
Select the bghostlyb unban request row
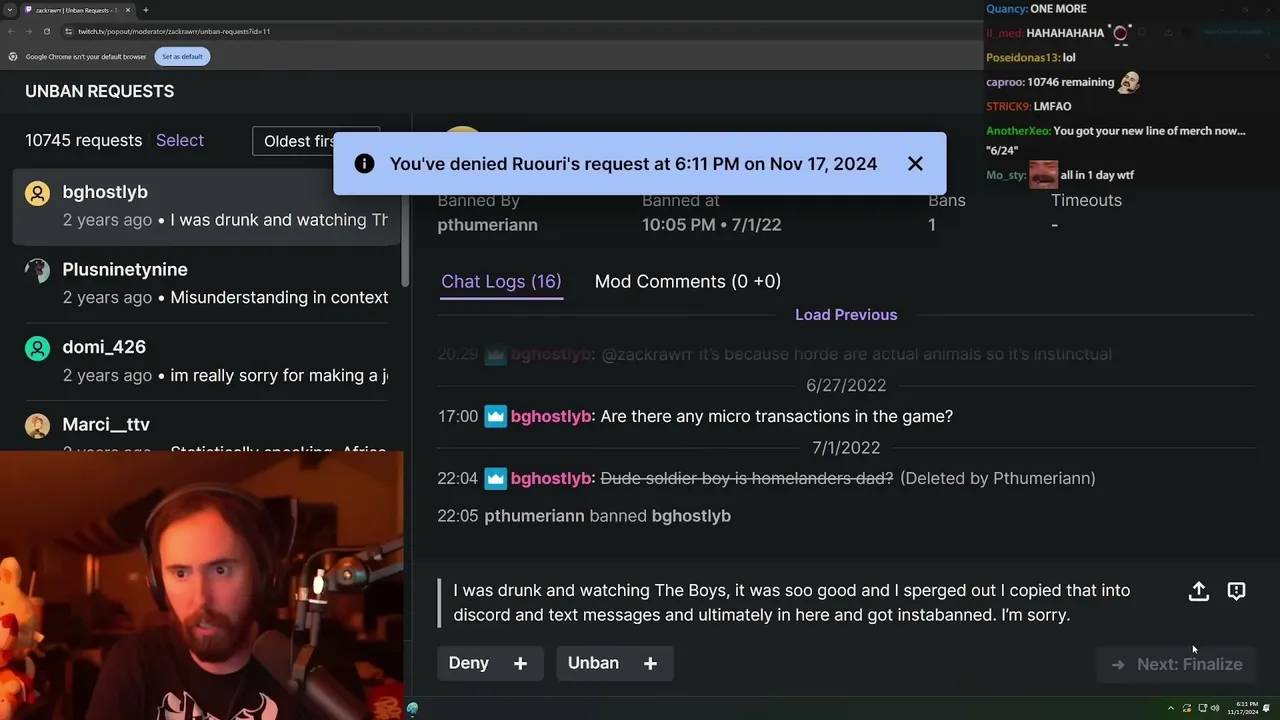206,206
